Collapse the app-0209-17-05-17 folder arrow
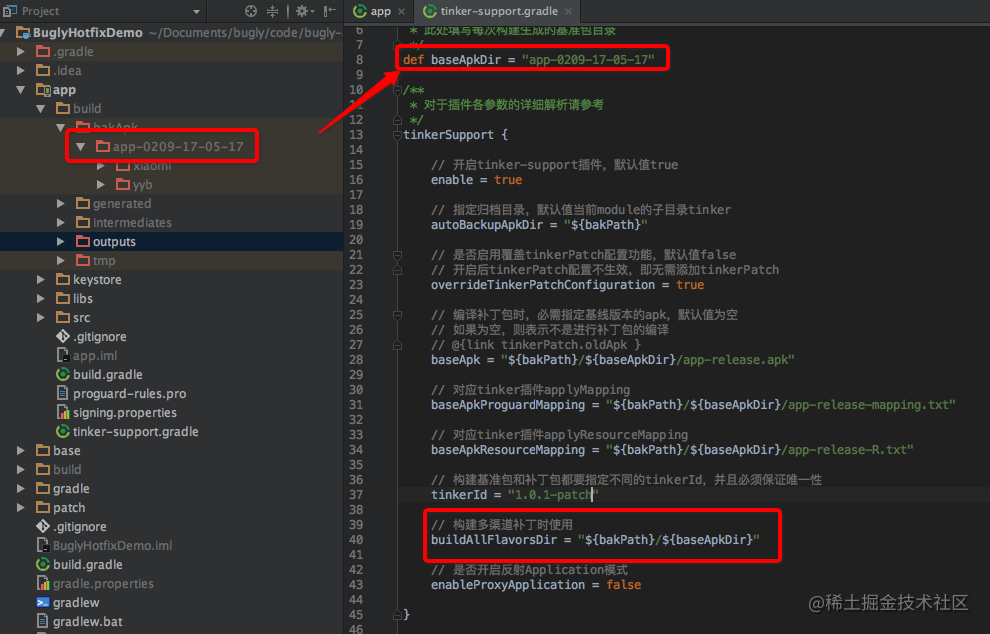The height and width of the screenshot is (634, 990). 81,147
